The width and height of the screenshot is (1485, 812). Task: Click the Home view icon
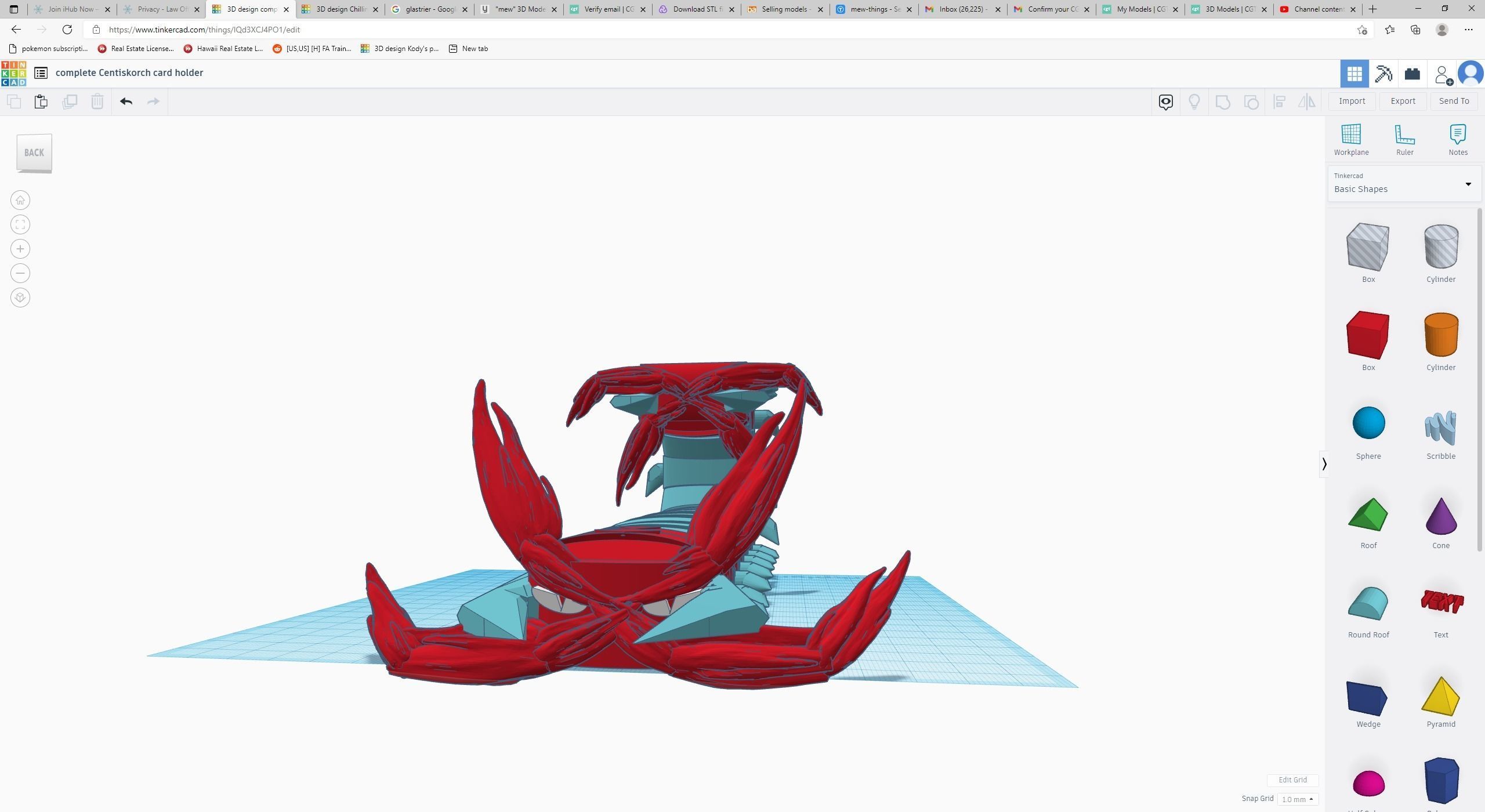20,201
